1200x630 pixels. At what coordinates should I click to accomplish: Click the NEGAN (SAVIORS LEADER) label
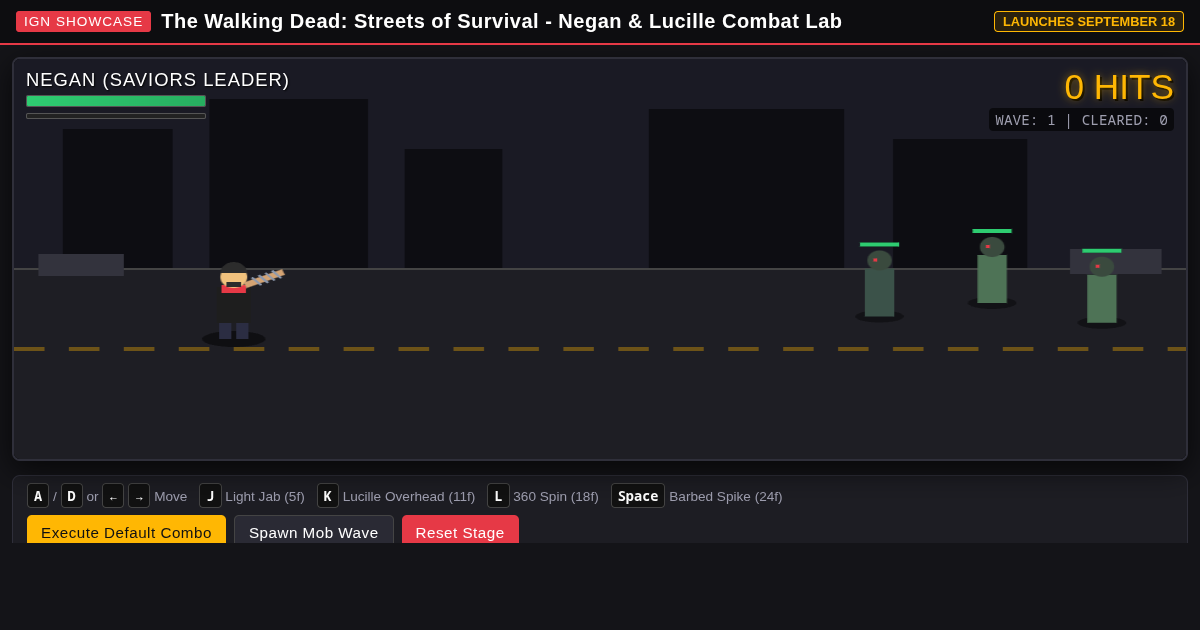[x=158, y=80]
